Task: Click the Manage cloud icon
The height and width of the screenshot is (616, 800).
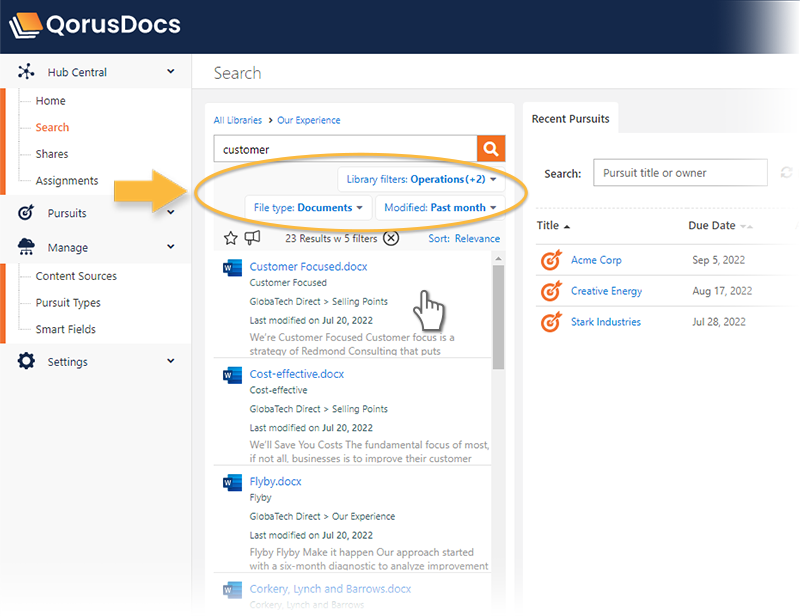Action: point(26,247)
